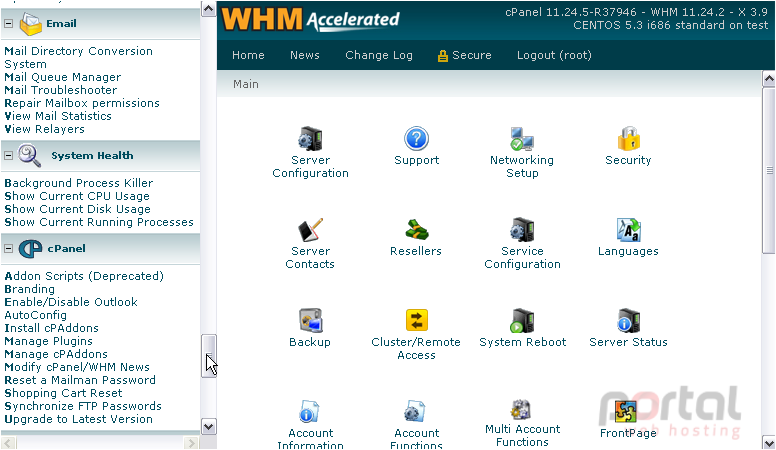Switch to Secure connection
This screenshot has height=450, width=776.
pos(464,55)
